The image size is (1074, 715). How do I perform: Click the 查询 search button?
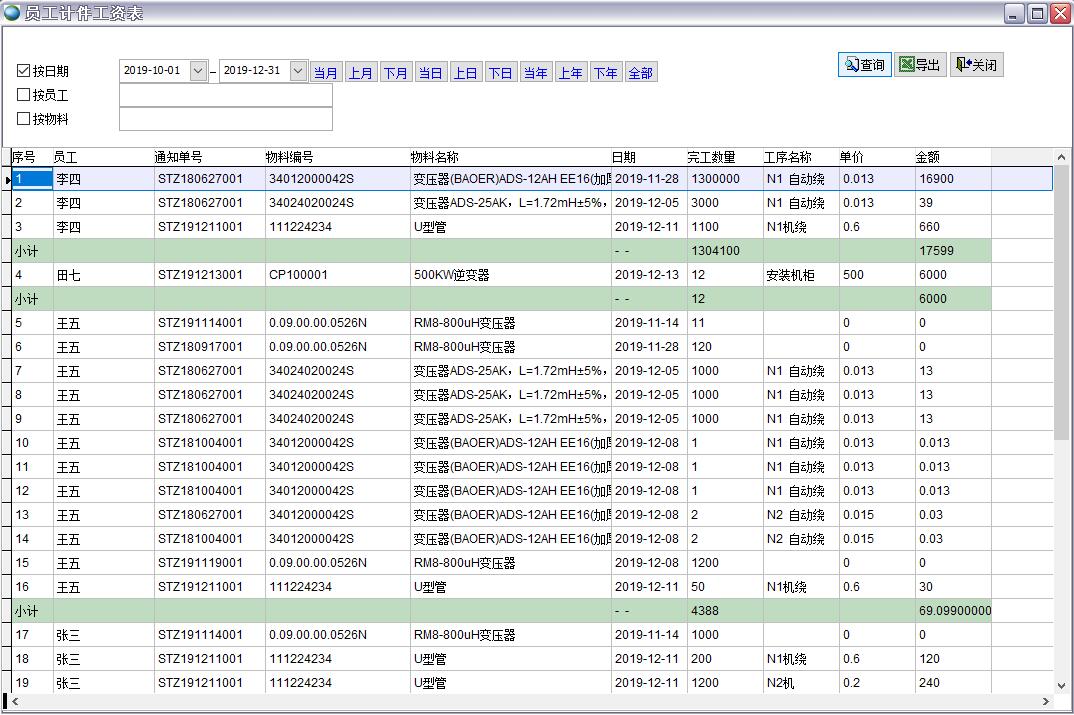pos(864,65)
